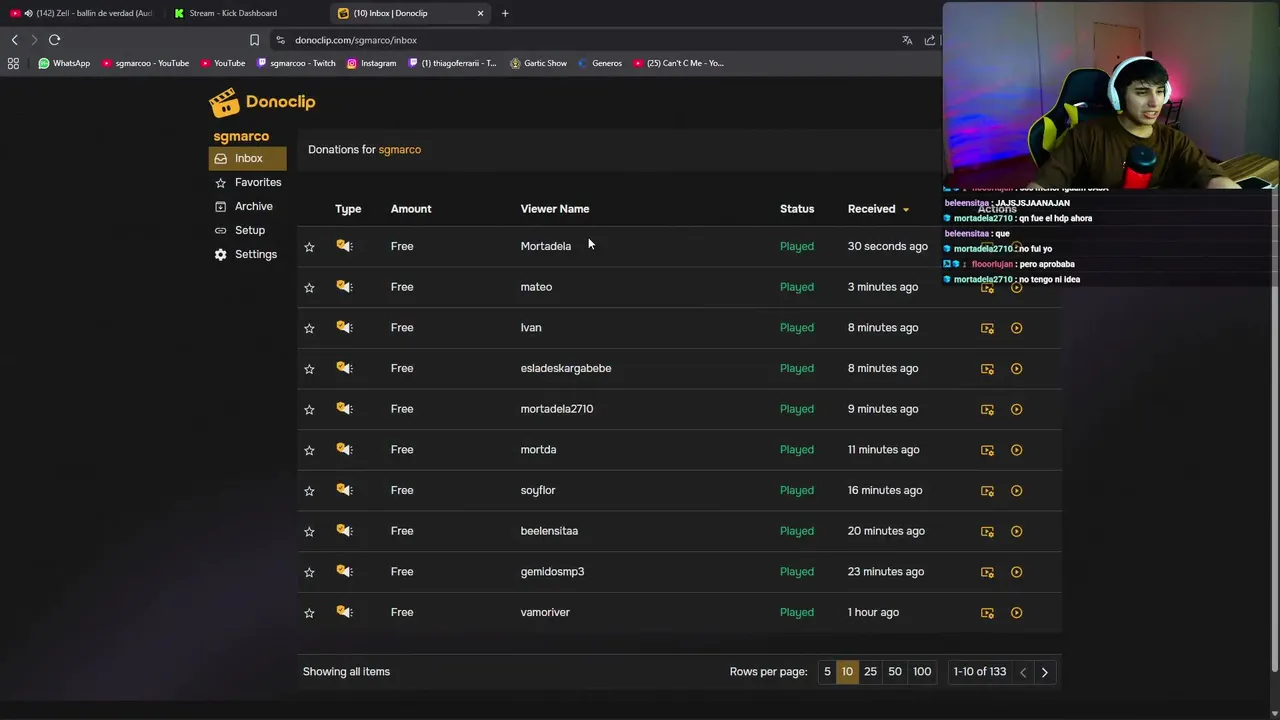Archive the esladeskargabebe donation
Image resolution: width=1280 pixels, height=720 pixels.
click(x=987, y=368)
